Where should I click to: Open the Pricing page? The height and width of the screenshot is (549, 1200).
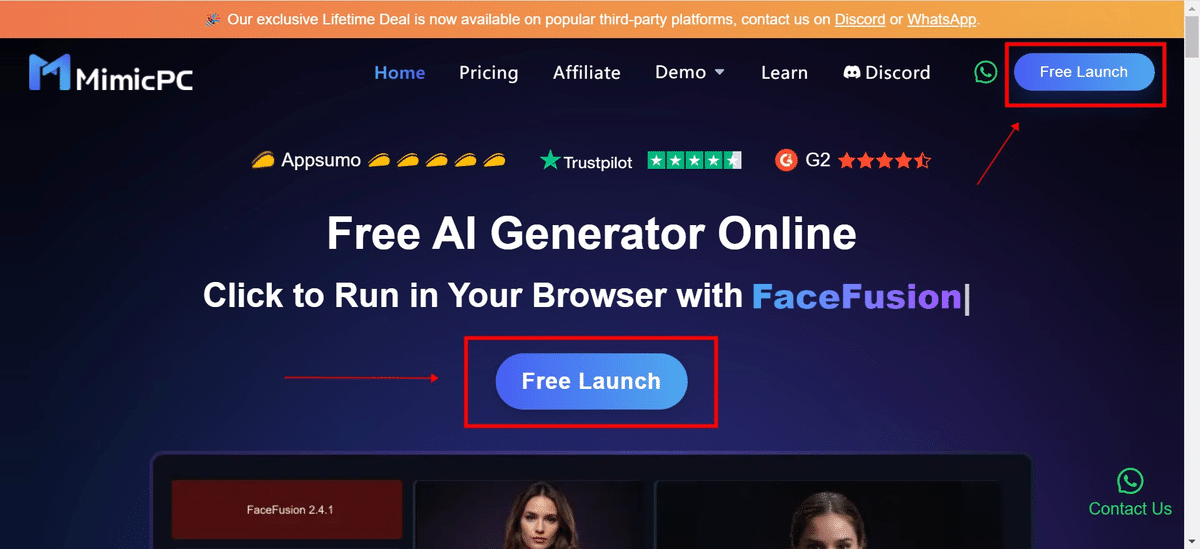tap(488, 72)
